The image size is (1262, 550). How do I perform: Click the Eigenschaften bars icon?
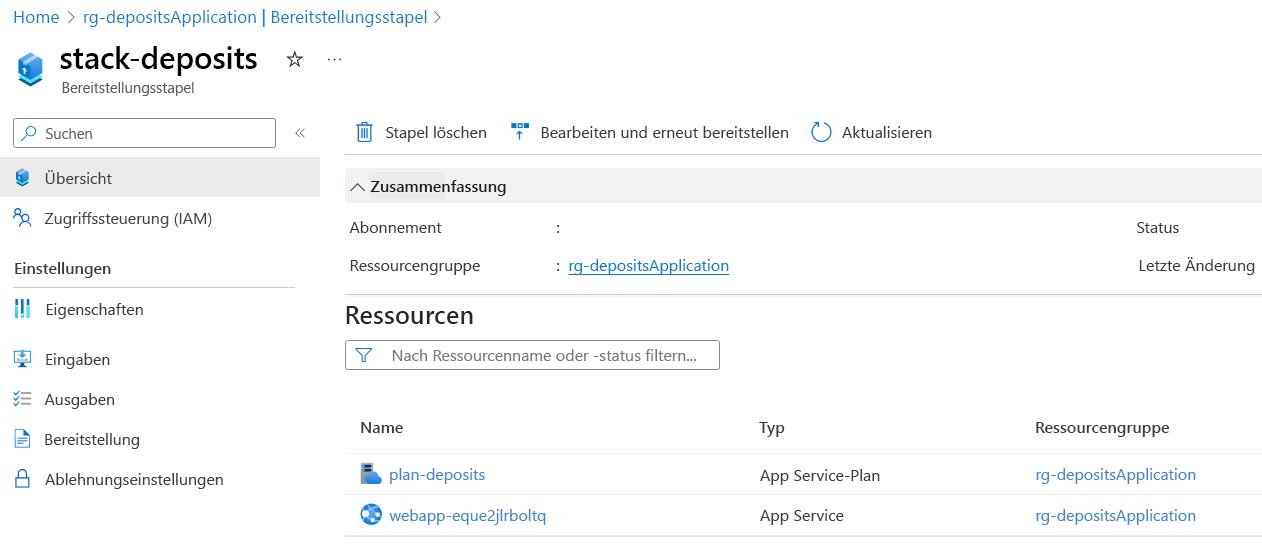click(x=23, y=309)
